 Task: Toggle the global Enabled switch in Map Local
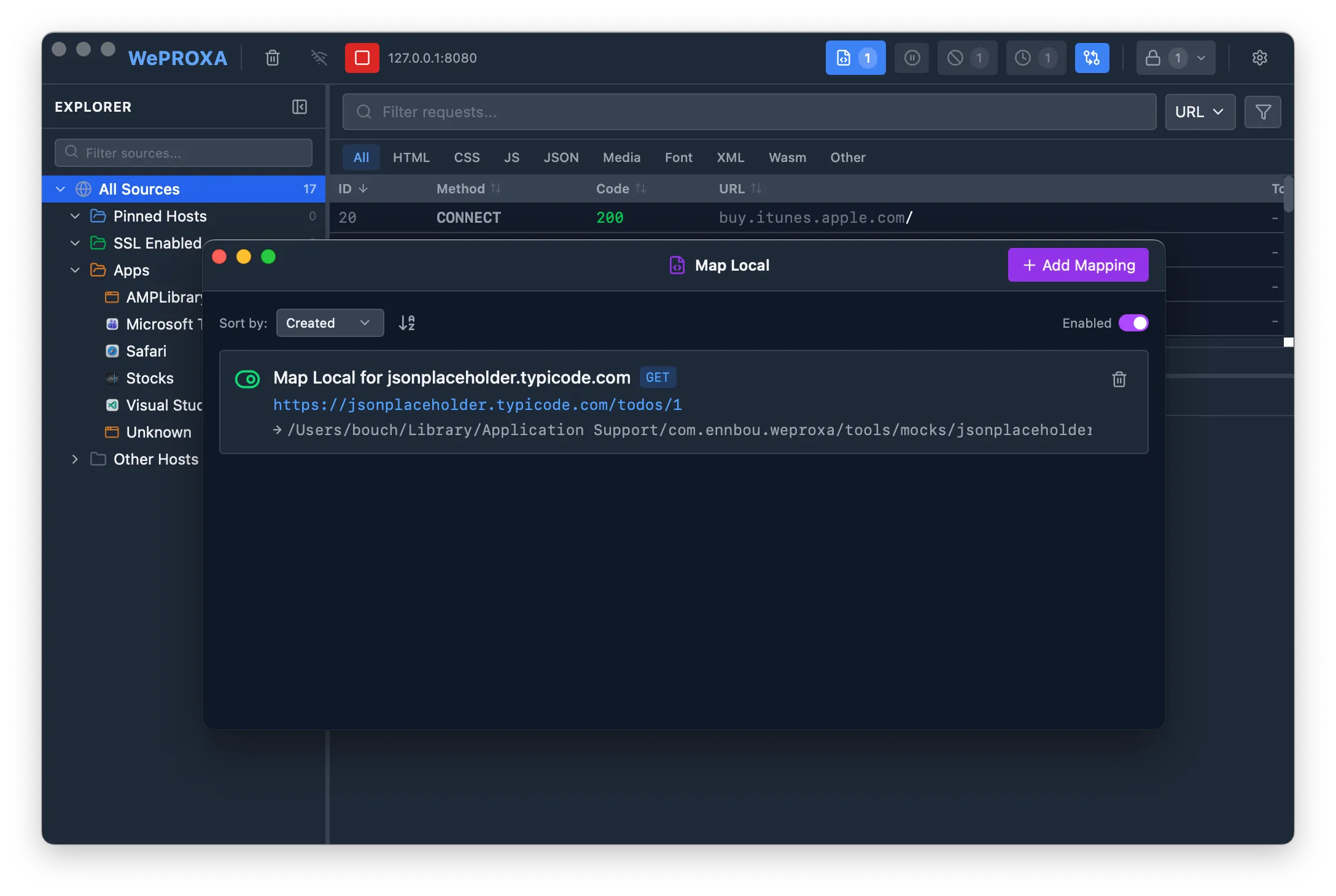pyautogui.click(x=1133, y=323)
